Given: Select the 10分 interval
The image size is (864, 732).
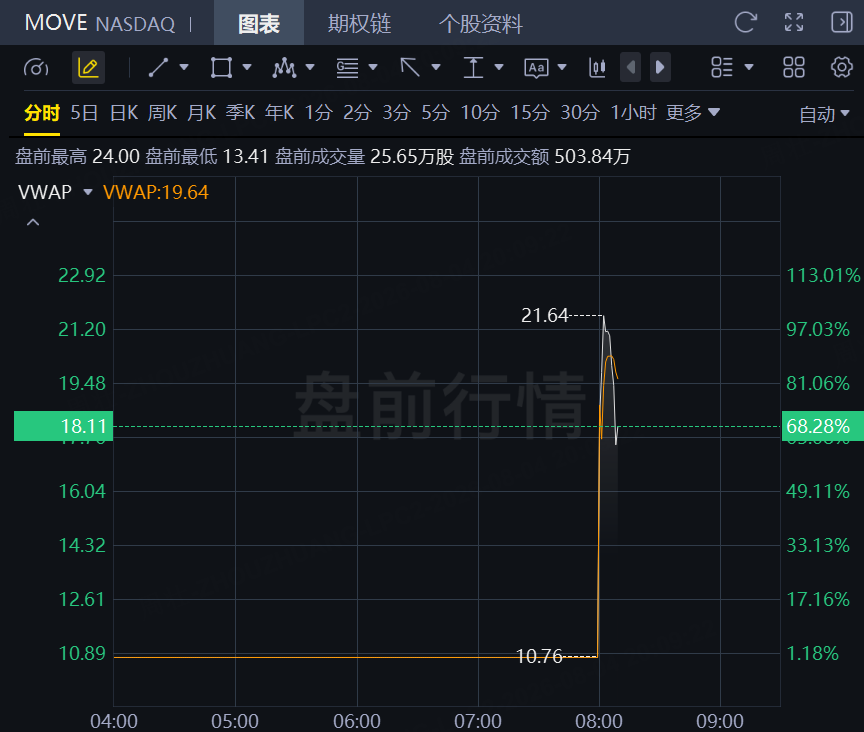Looking at the screenshot, I should pyautogui.click(x=480, y=113).
